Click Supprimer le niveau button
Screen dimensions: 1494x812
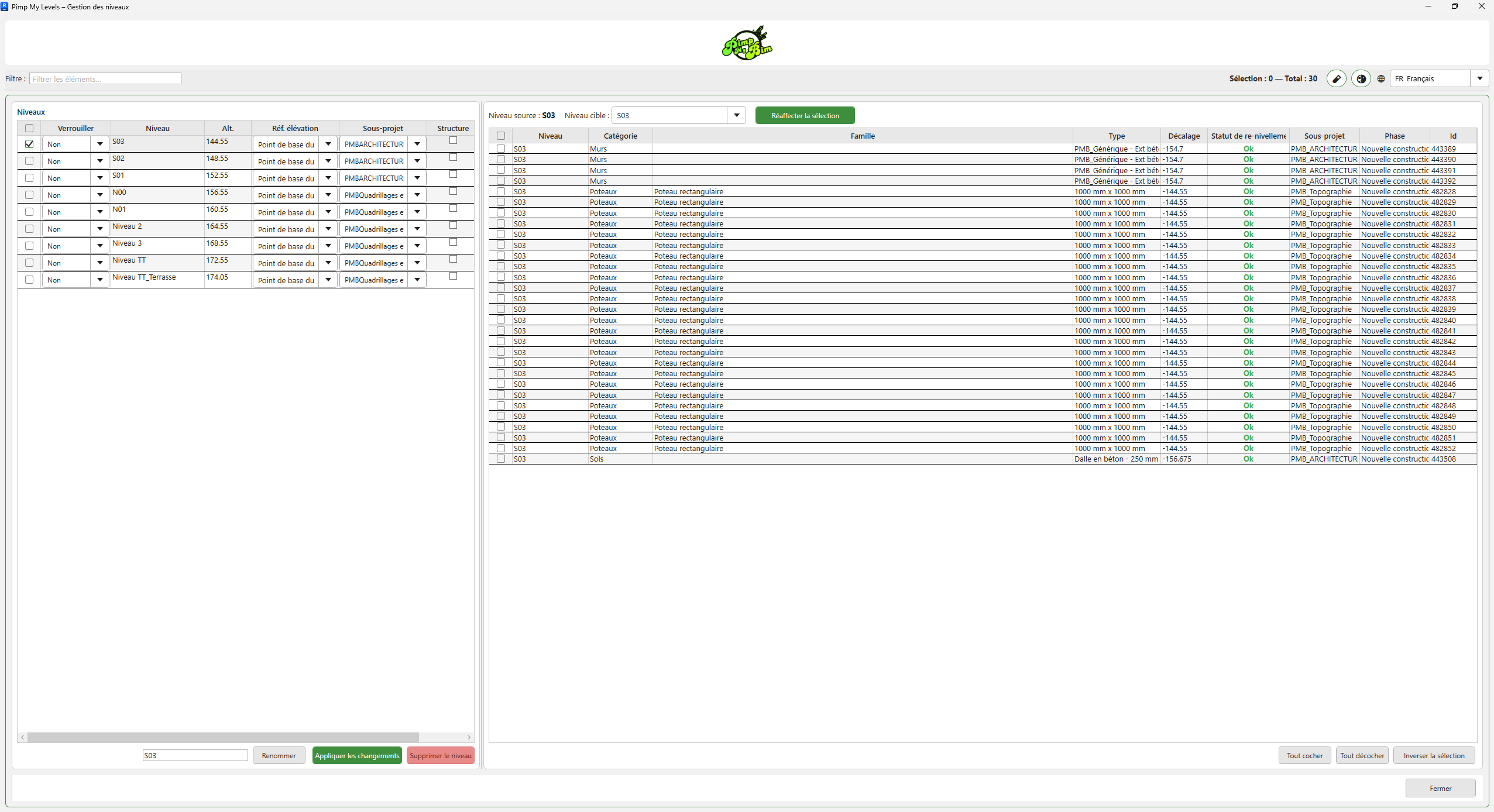click(441, 755)
